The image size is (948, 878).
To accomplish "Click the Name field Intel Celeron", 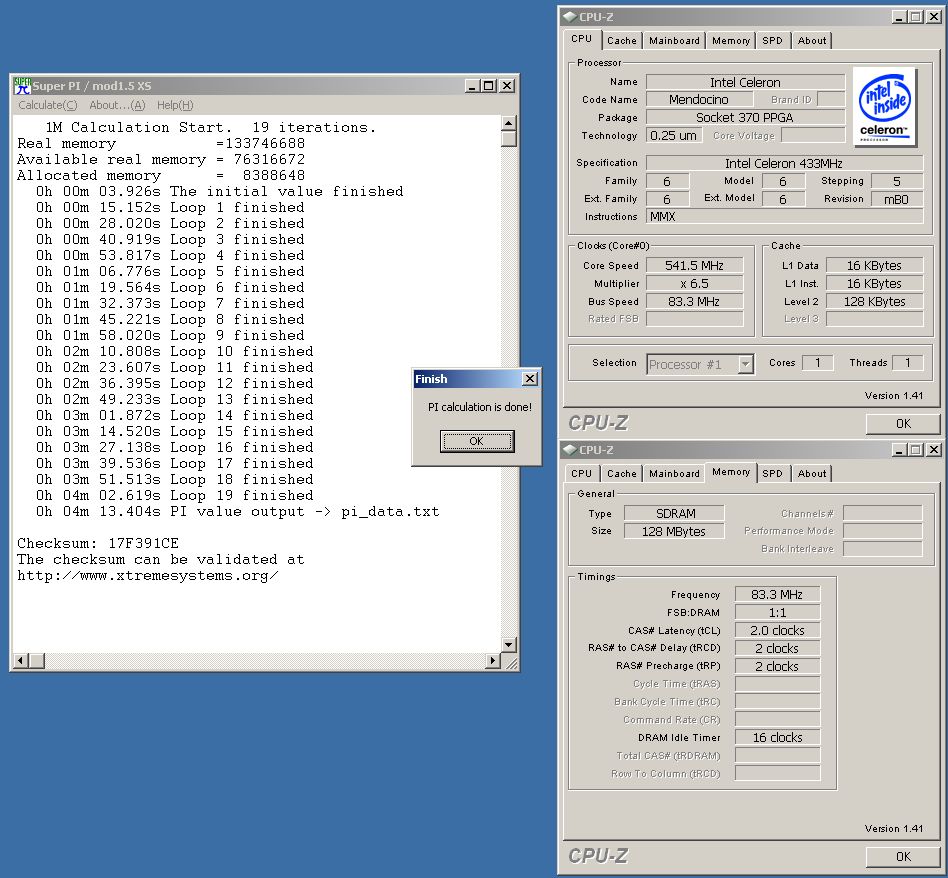I will tap(745, 82).
